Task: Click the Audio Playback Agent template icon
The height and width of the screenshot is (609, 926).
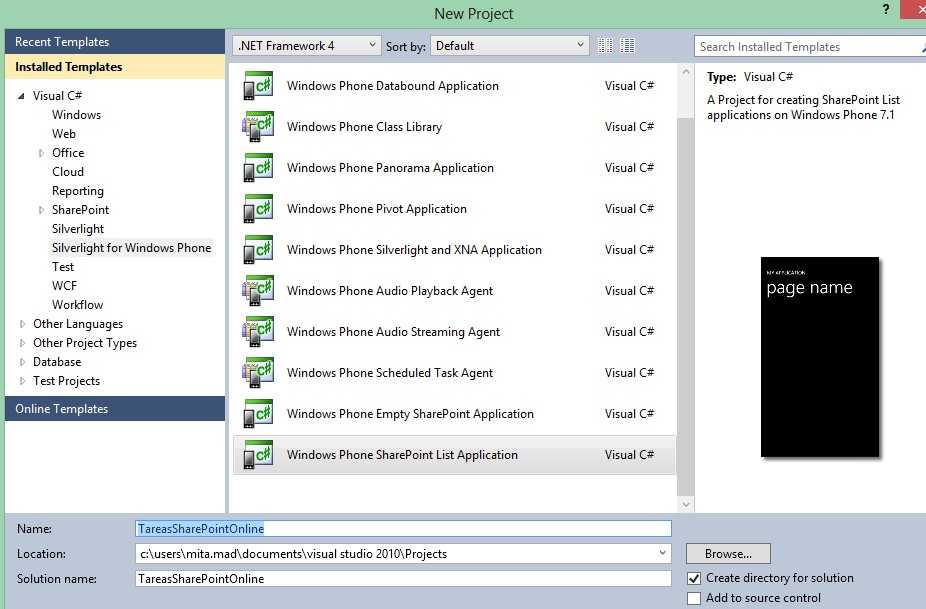Action: (x=258, y=291)
